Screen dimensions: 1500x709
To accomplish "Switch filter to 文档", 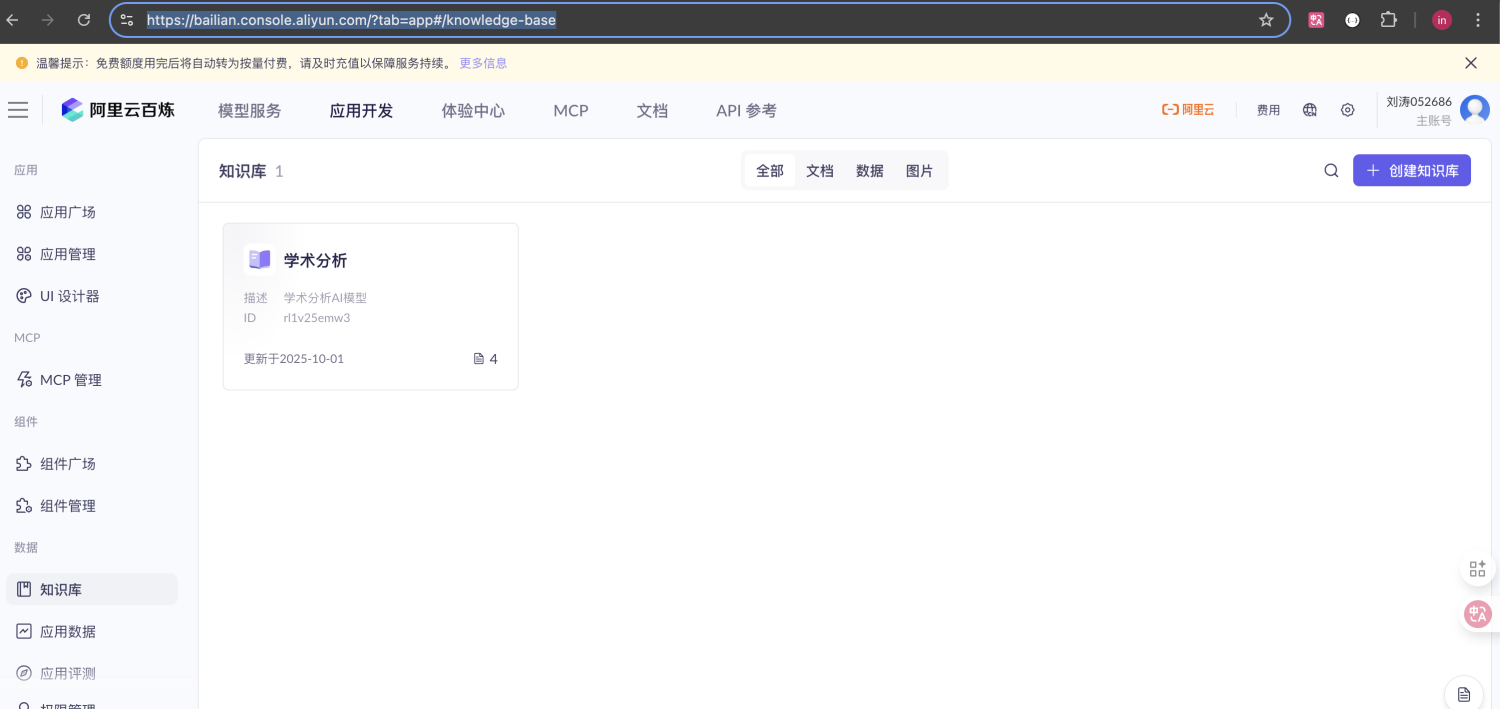I will pyautogui.click(x=819, y=170).
